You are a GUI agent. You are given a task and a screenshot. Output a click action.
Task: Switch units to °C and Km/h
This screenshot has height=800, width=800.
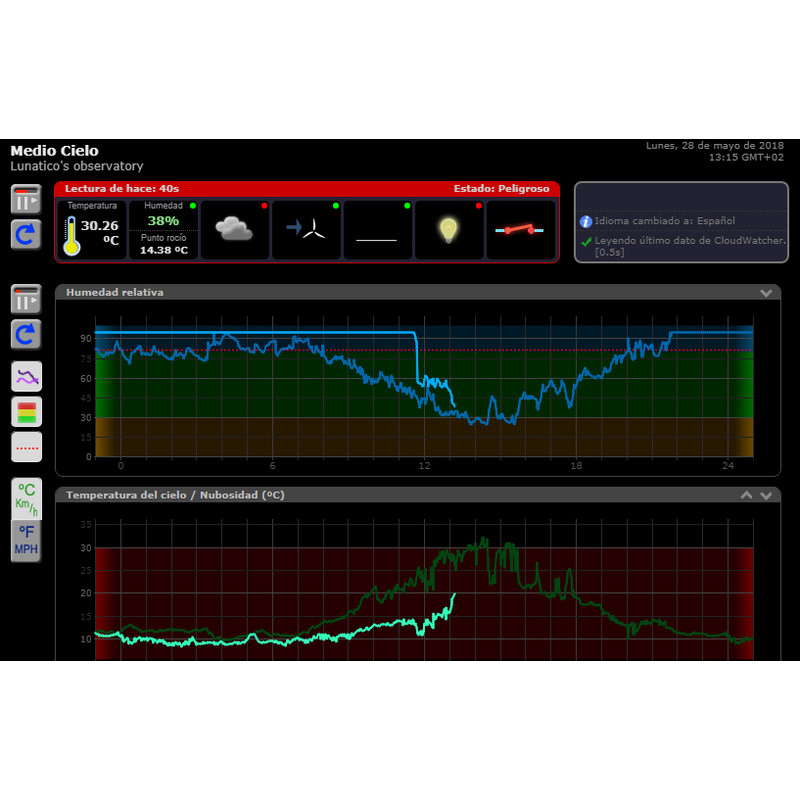26,496
